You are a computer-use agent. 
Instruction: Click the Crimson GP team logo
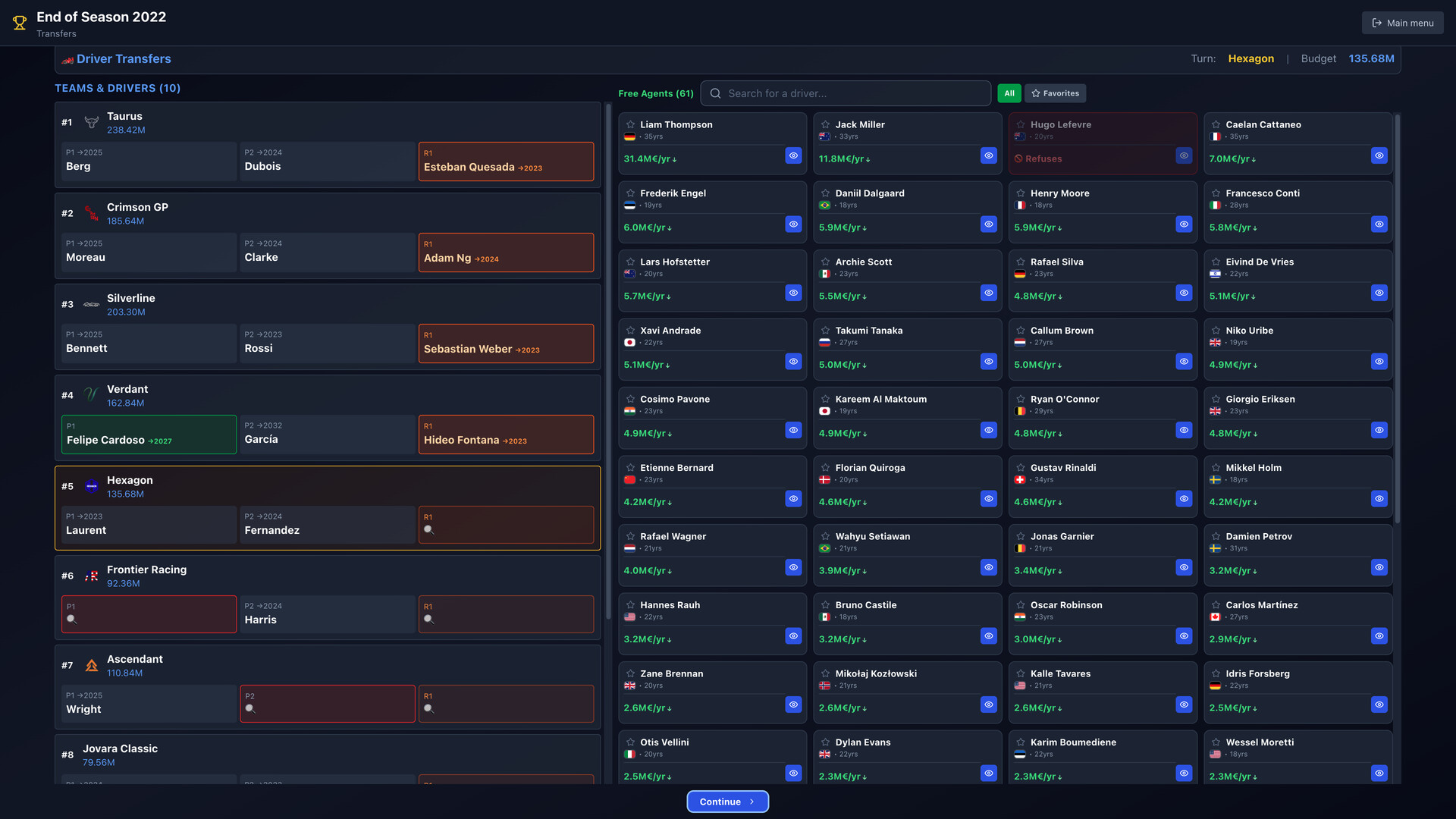pyautogui.click(x=92, y=213)
